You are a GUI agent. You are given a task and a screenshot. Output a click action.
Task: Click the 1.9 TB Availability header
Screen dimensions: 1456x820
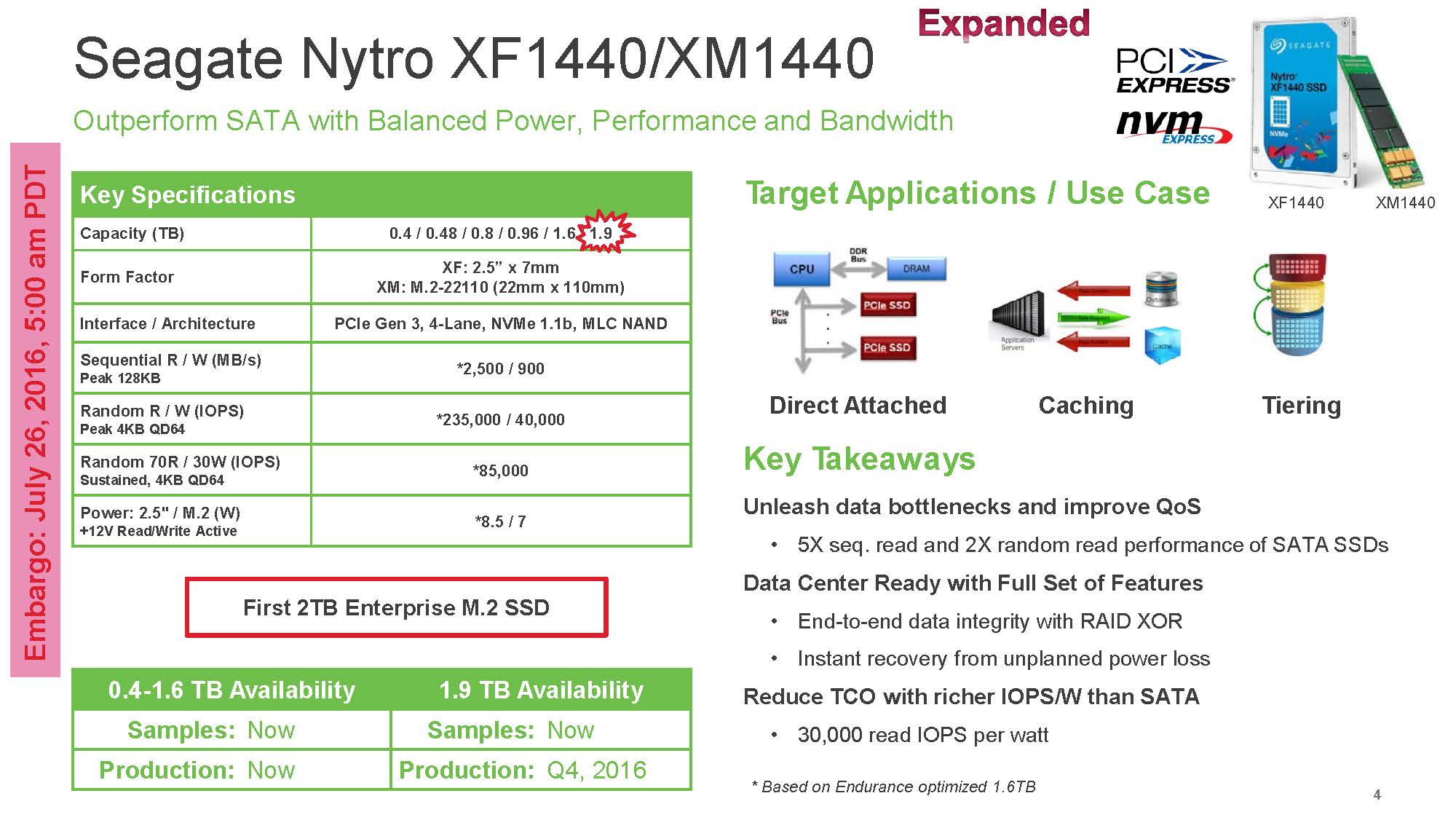click(x=541, y=690)
